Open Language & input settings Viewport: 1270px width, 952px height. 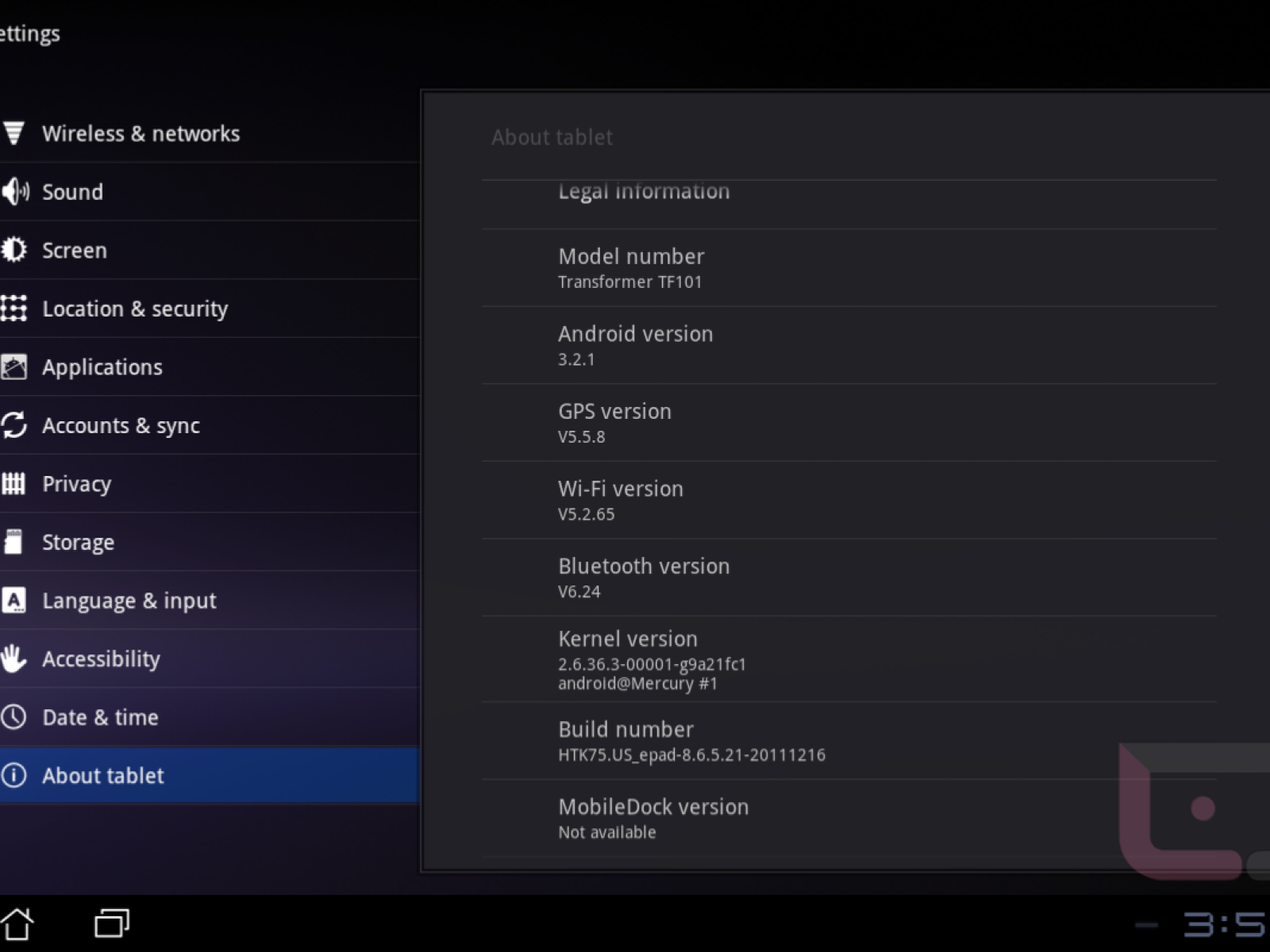click(x=129, y=601)
